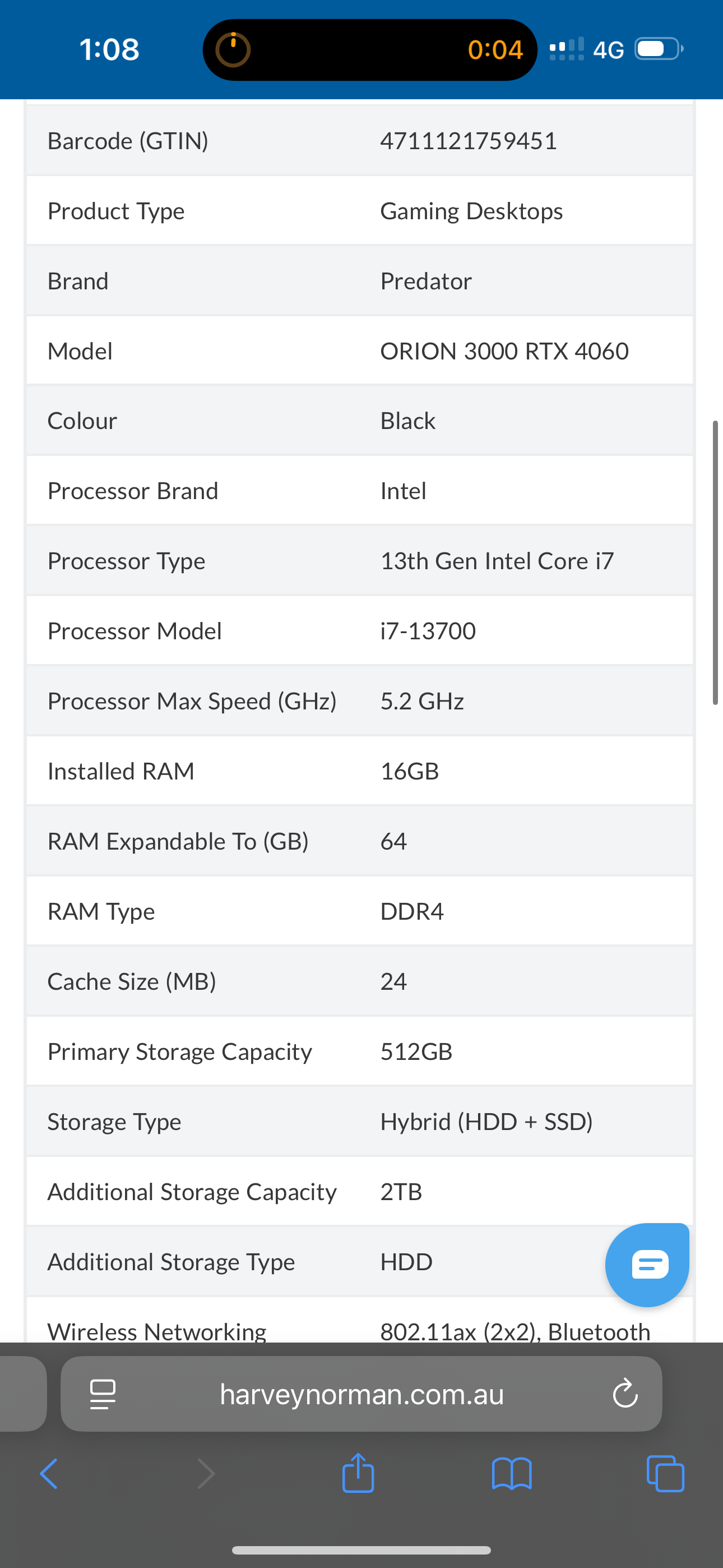
Task: Open the share sheet icon
Action: coord(358,1472)
